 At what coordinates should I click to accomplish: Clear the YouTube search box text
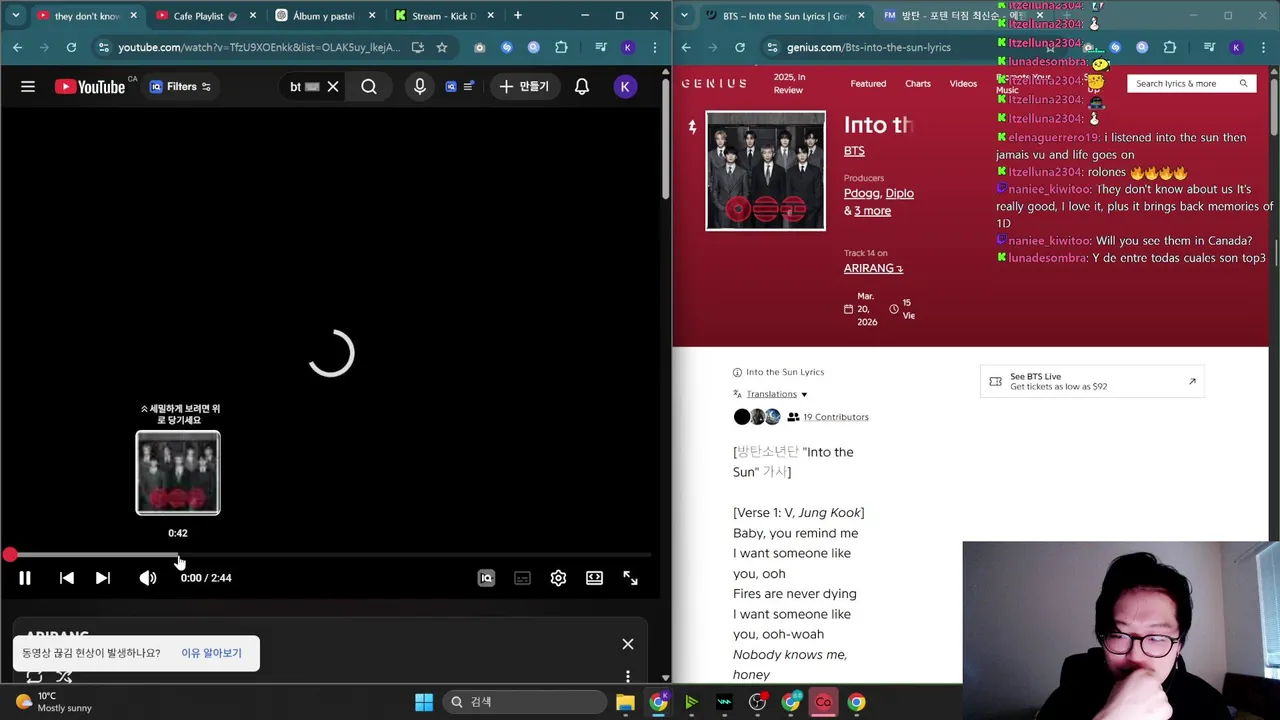333,87
